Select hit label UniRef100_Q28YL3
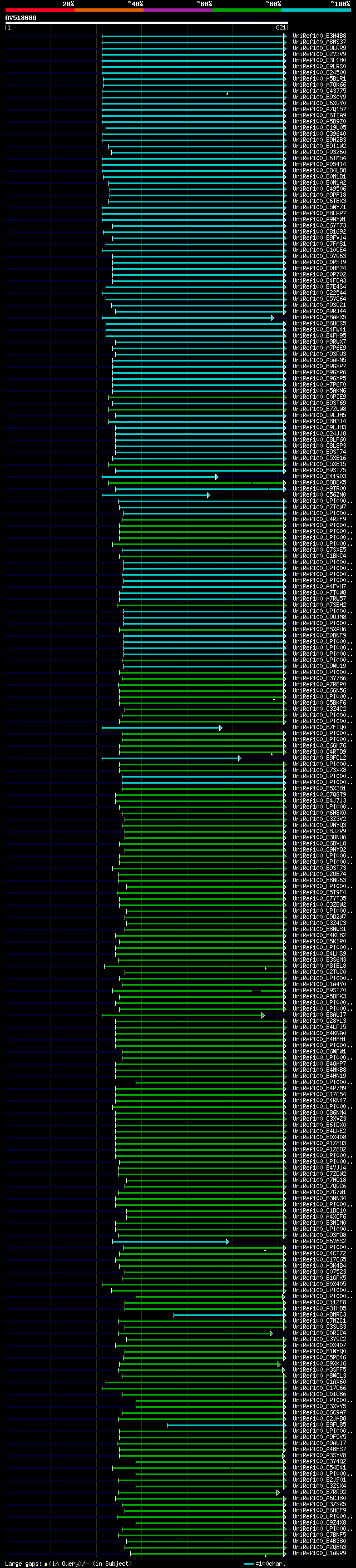Viewport: 356px width, 1568px height. [x=319, y=1021]
